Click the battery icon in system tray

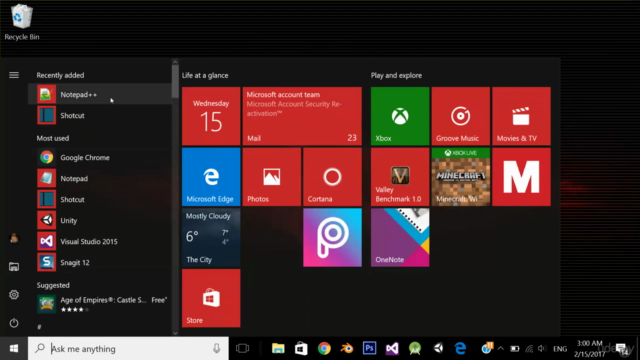pos(515,349)
